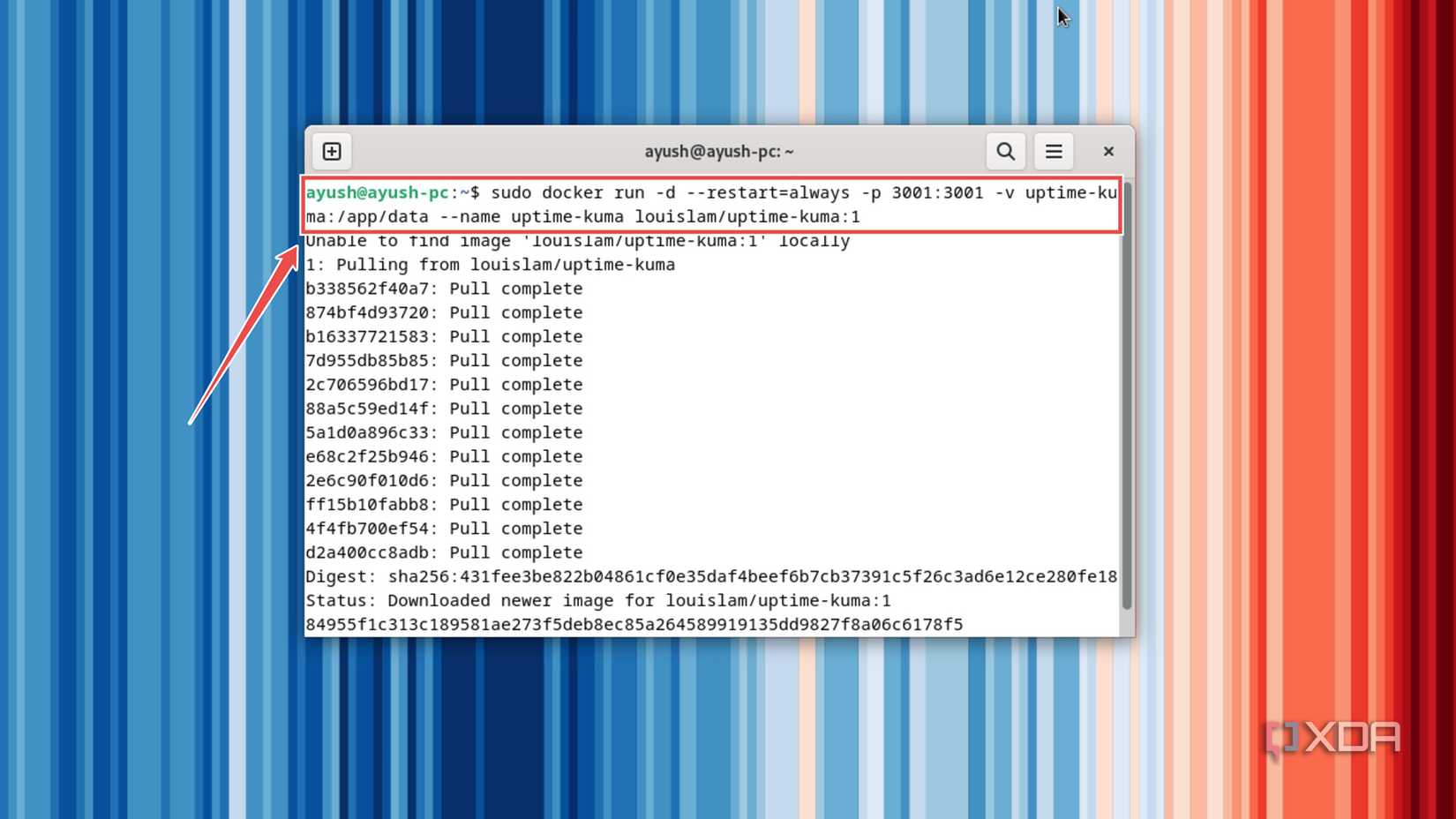1456x819 pixels.
Task: Click the 'Digest: sha256' line
Action: (711, 576)
